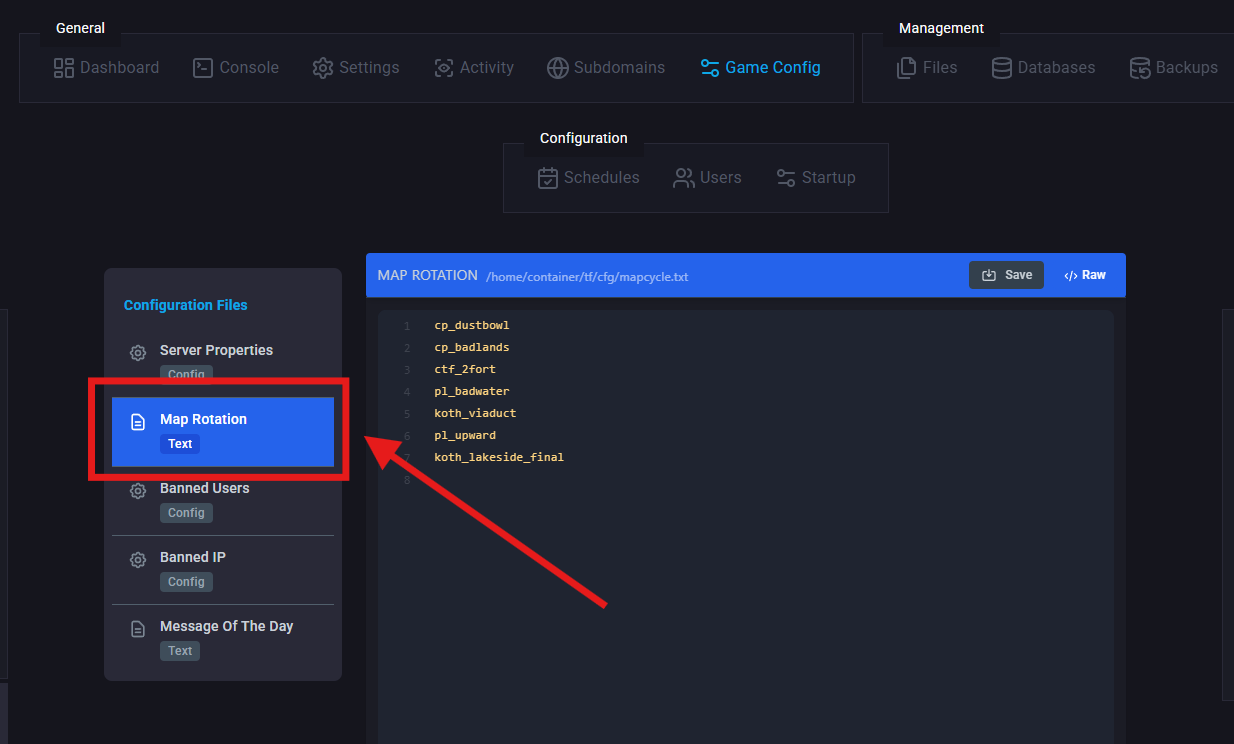Click the gear icon beside Banned IP
Image resolution: width=1234 pixels, height=744 pixels.
pos(138,560)
